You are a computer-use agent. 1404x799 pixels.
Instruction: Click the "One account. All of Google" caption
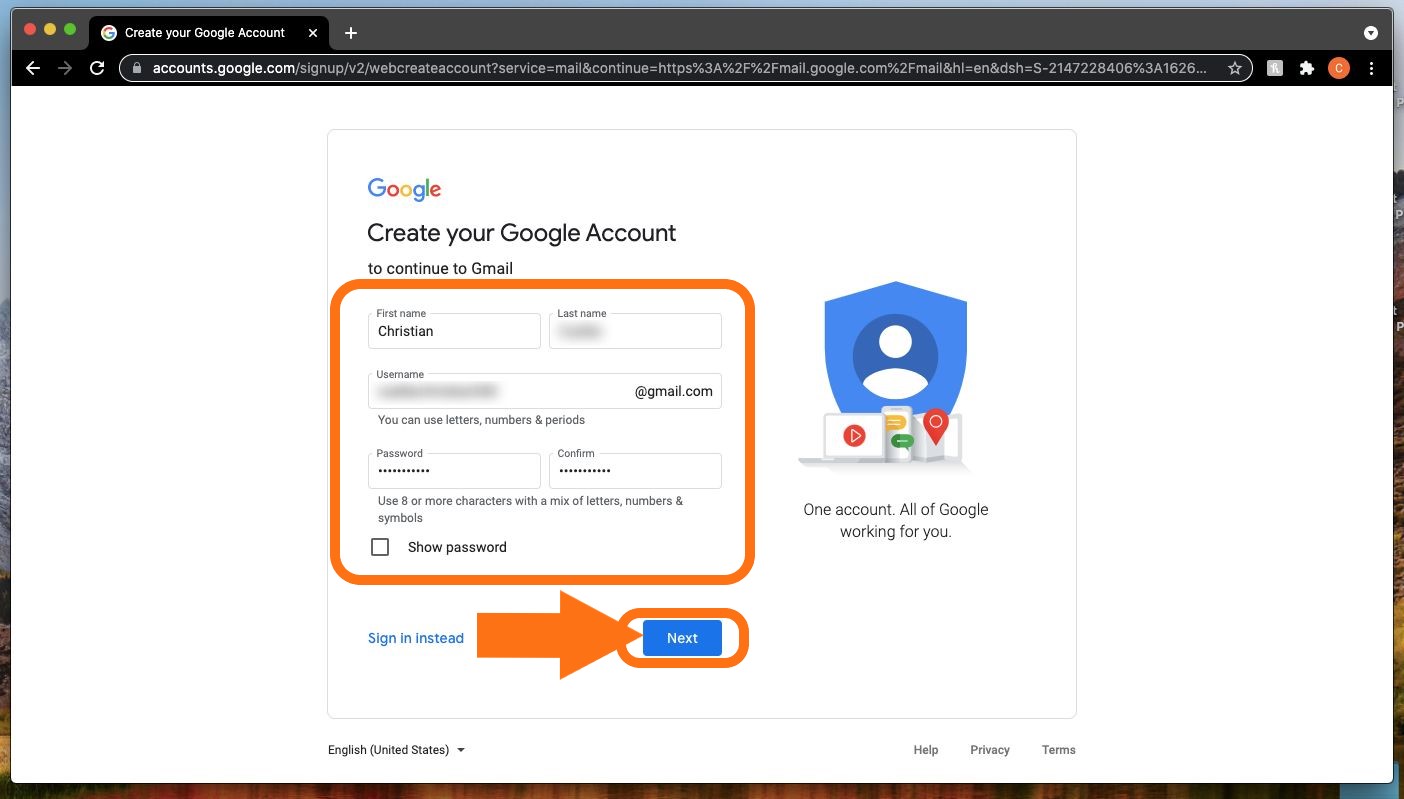pos(896,520)
